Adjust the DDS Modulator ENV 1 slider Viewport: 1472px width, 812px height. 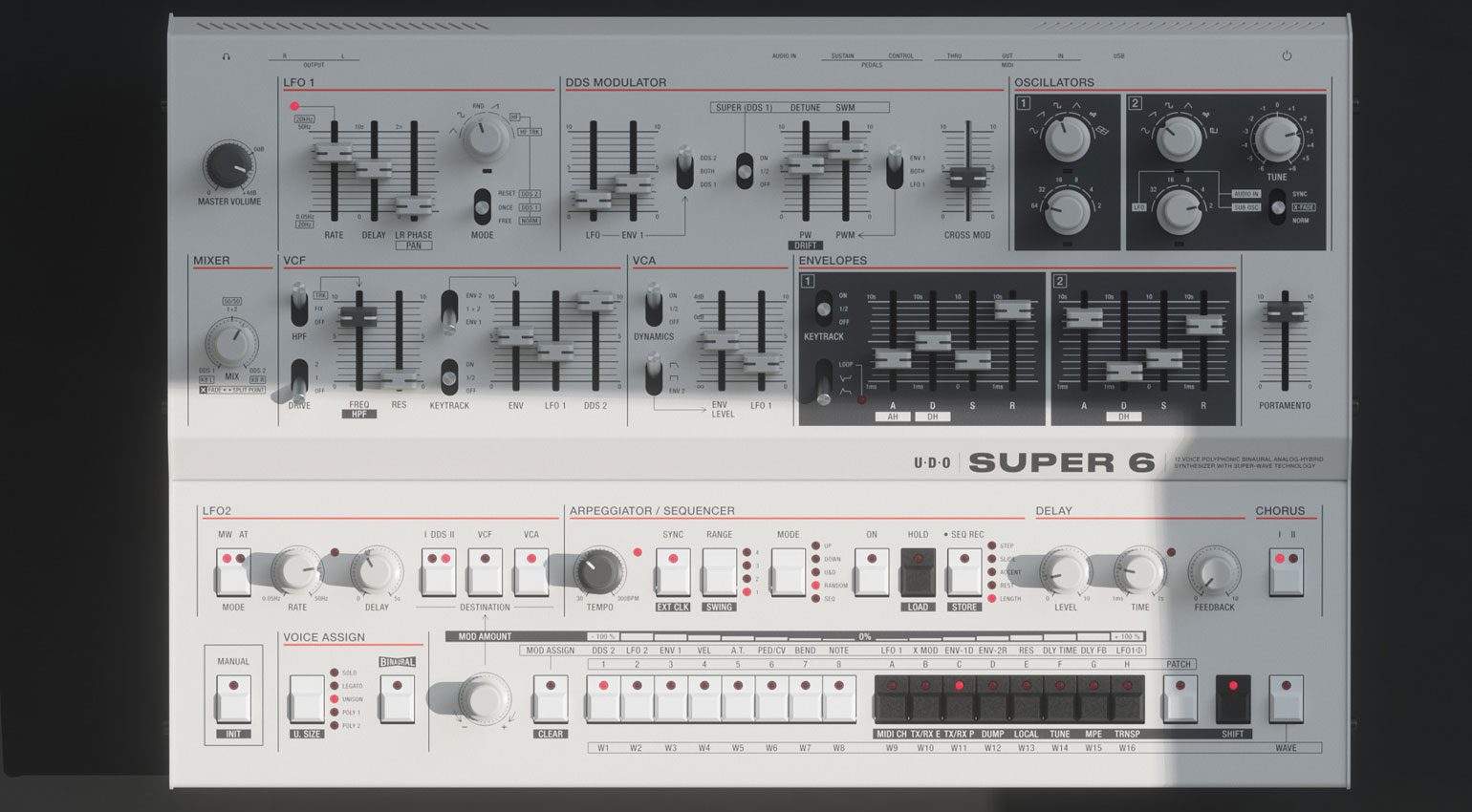(x=632, y=184)
